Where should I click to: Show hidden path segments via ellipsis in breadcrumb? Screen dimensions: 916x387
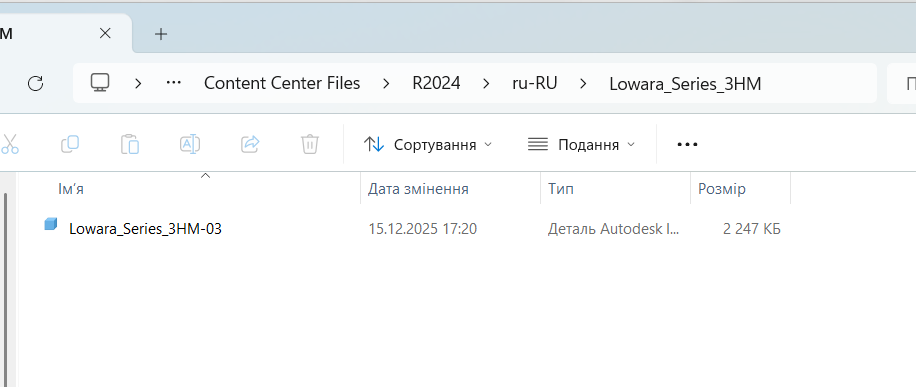point(174,83)
